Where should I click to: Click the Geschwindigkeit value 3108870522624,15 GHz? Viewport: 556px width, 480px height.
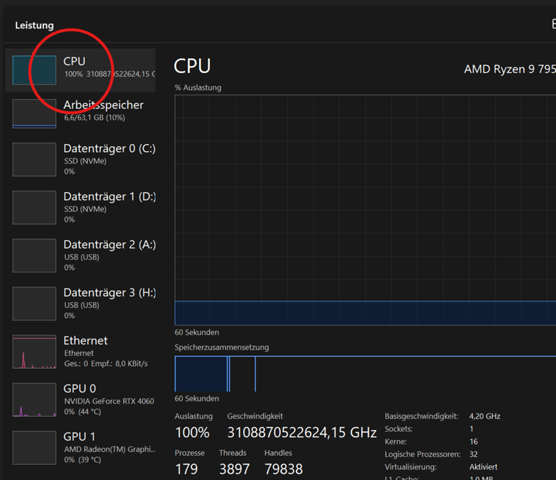point(302,432)
